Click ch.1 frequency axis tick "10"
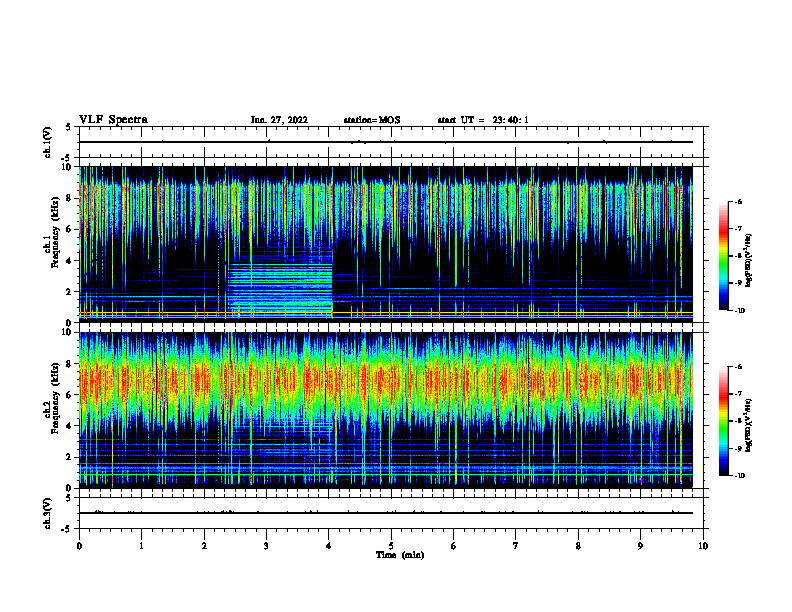The width and height of the screenshot is (792, 612). 67,167
